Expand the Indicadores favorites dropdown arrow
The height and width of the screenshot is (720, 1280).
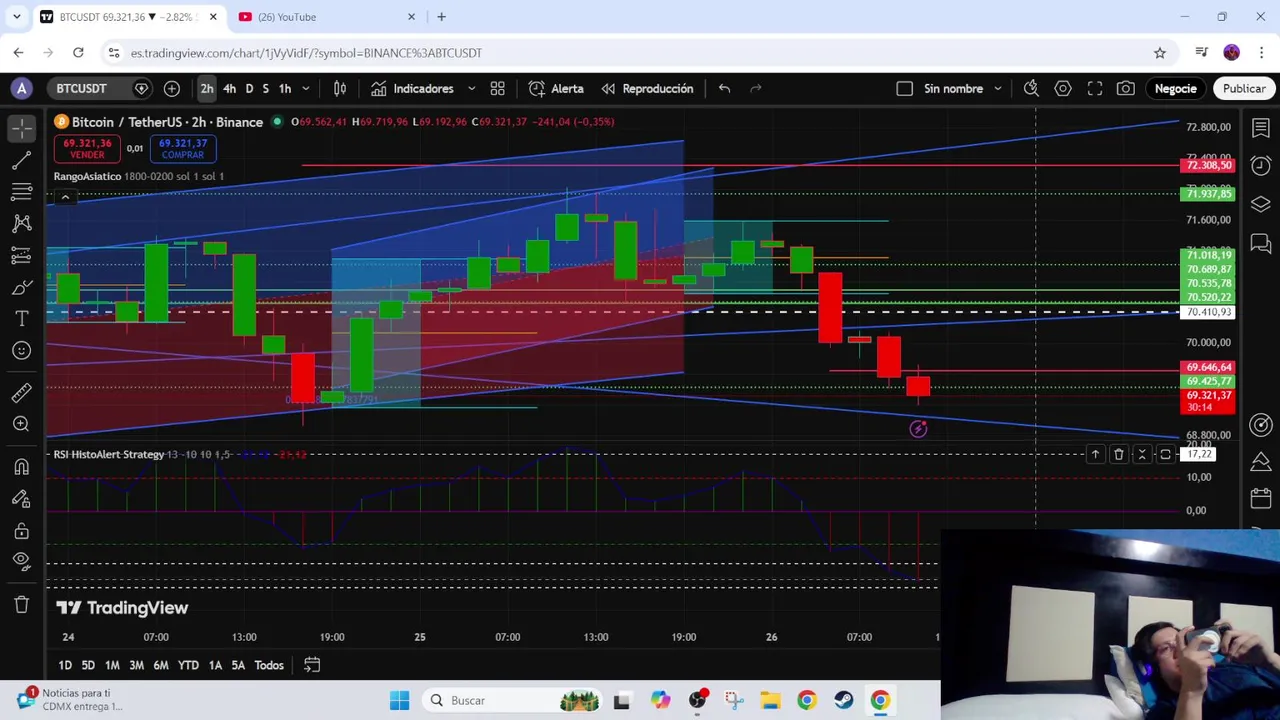471,89
